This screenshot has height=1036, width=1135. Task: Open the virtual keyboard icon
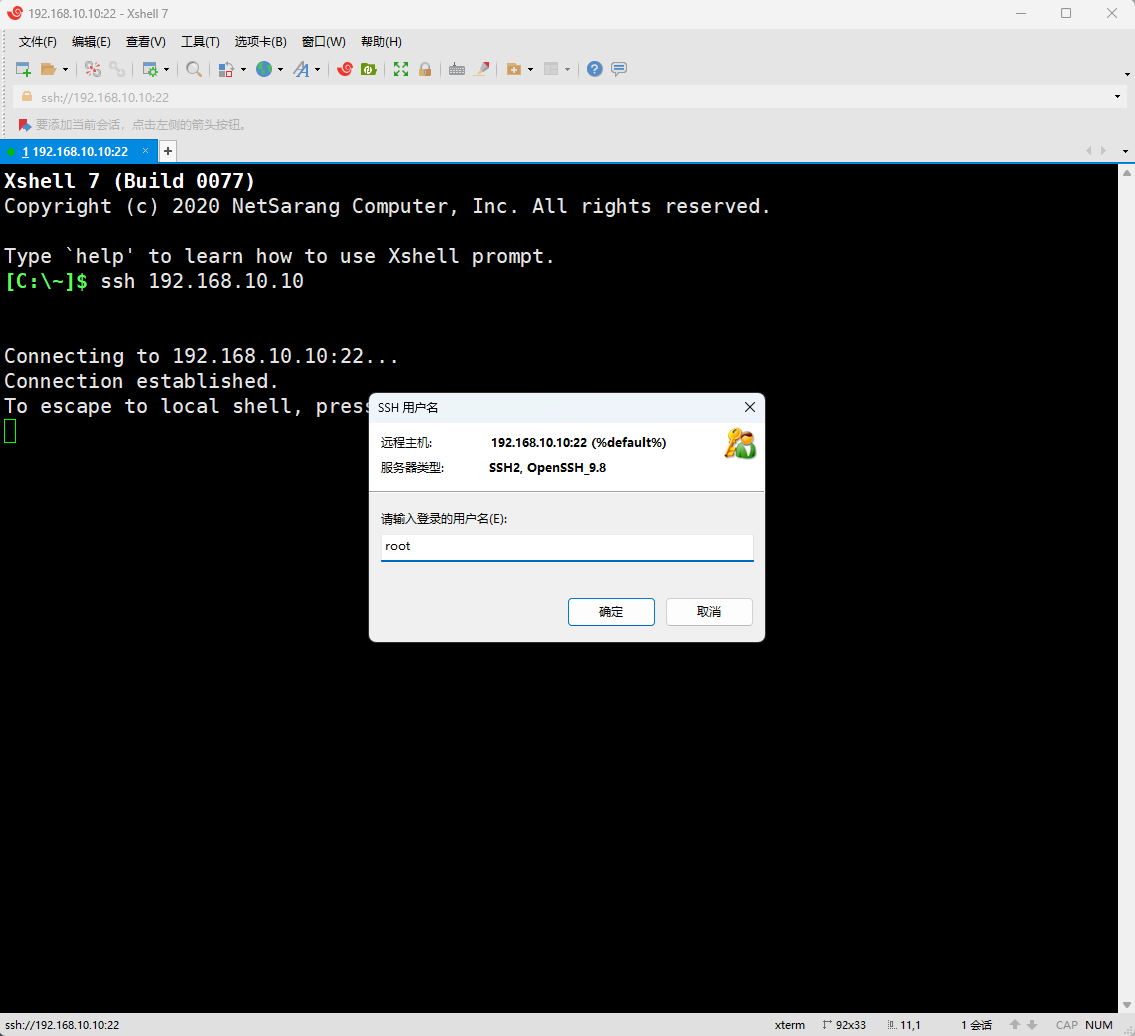pyautogui.click(x=457, y=69)
